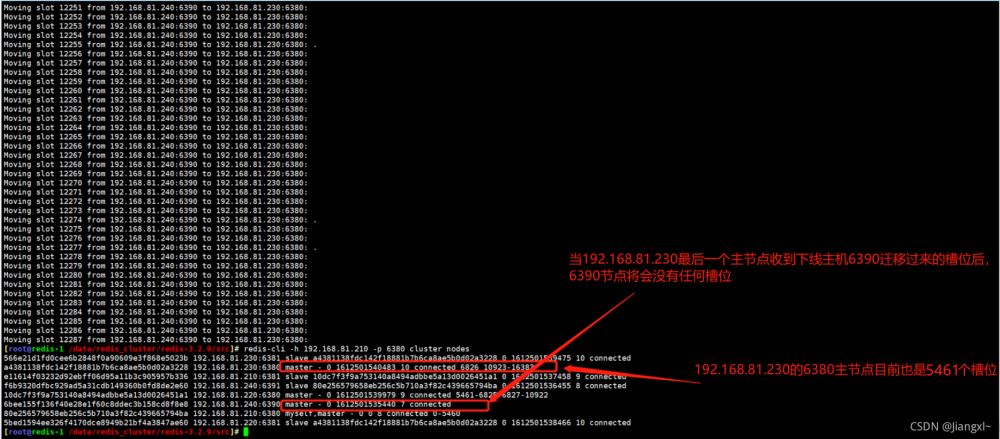Click the 'Moving slot 12251' output line
This screenshot has height=439, width=1000.
tap(156, 7)
